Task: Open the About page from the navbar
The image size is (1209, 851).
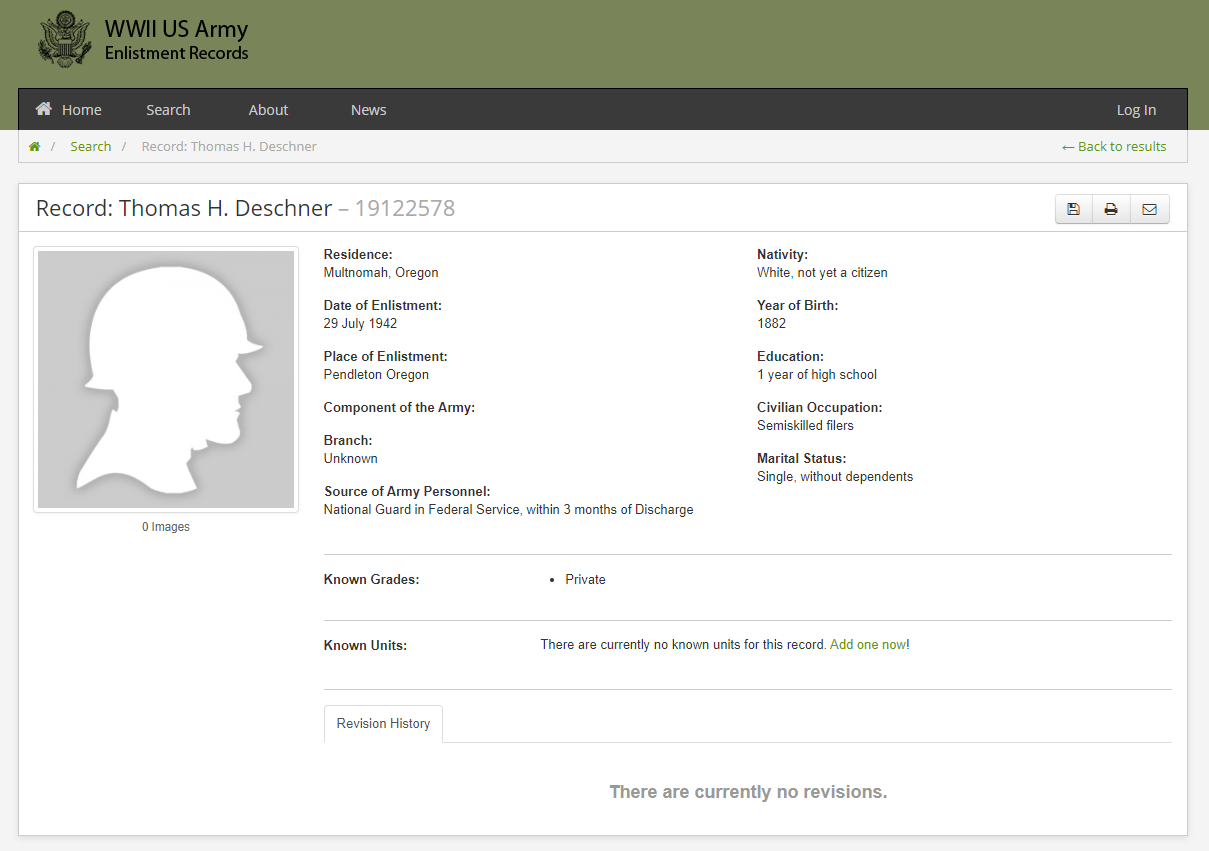Action: (x=268, y=110)
